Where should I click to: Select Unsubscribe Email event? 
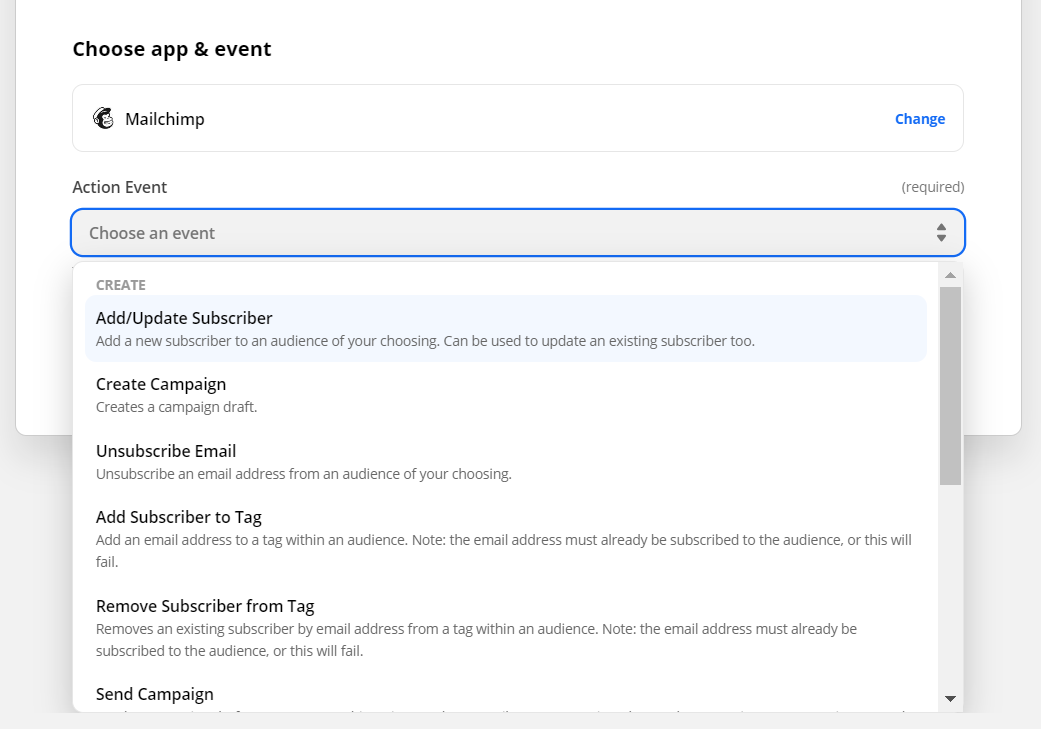click(505, 461)
